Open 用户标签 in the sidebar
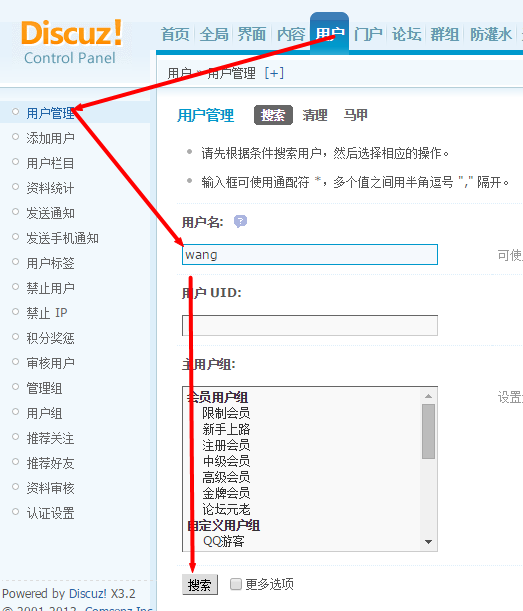This screenshot has width=523, height=611. (x=50, y=263)
